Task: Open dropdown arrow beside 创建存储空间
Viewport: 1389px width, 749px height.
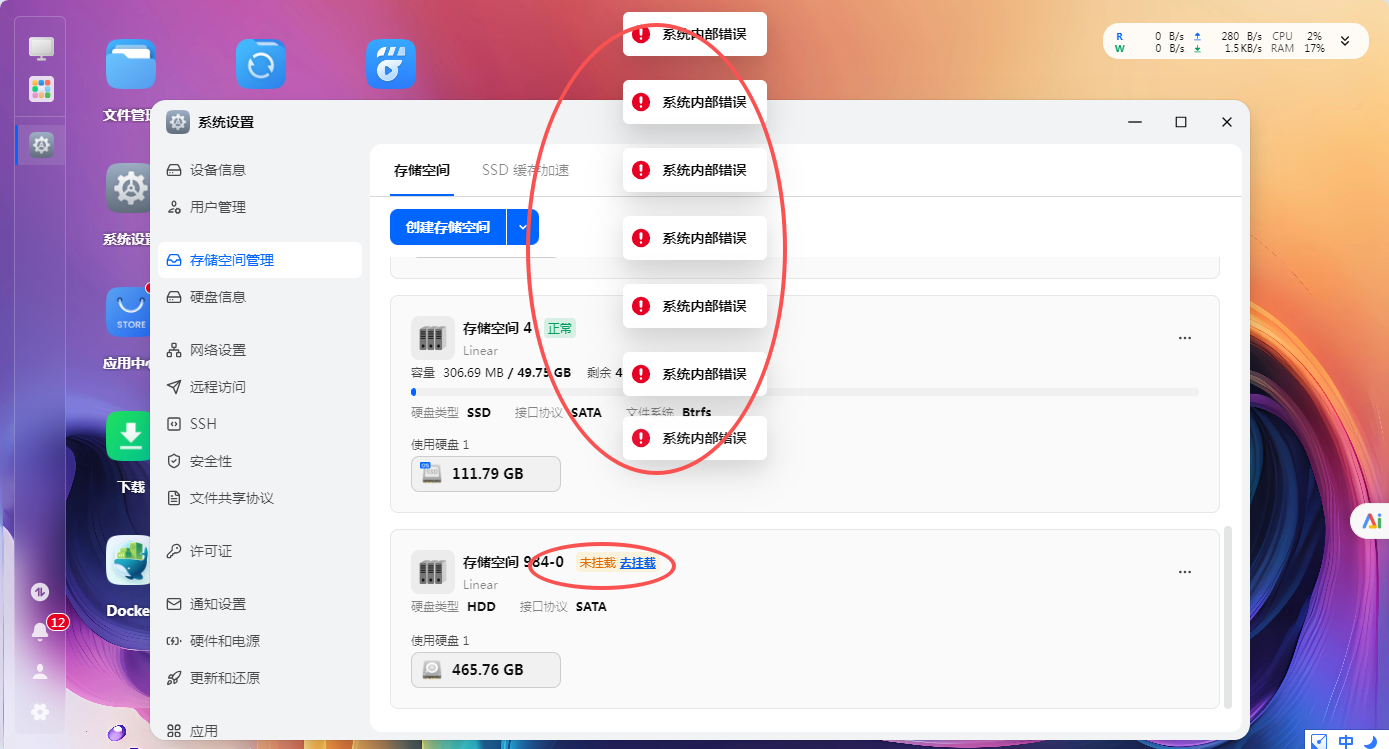Action: pyautogui.click(x=523, y=227)
